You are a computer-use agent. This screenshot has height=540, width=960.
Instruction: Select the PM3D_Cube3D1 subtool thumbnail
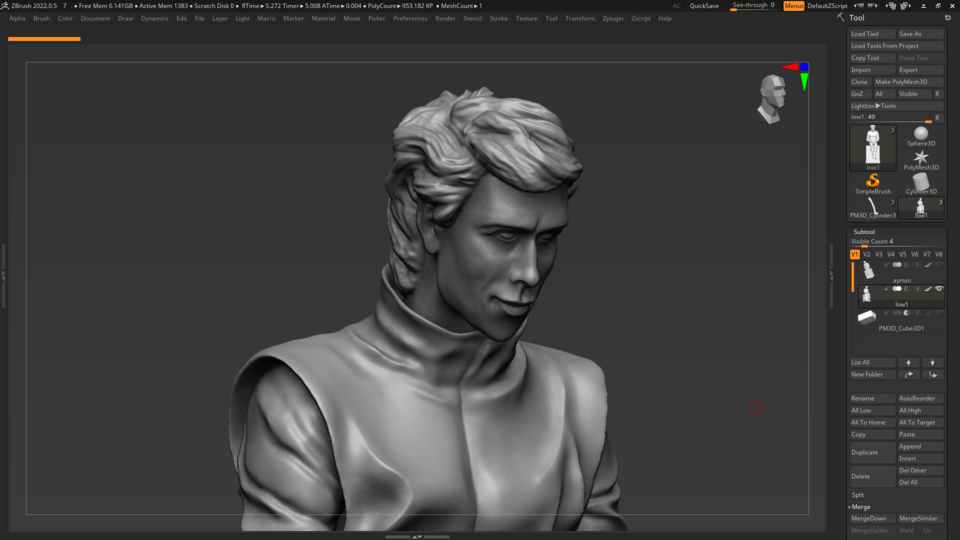pos(867,316)
